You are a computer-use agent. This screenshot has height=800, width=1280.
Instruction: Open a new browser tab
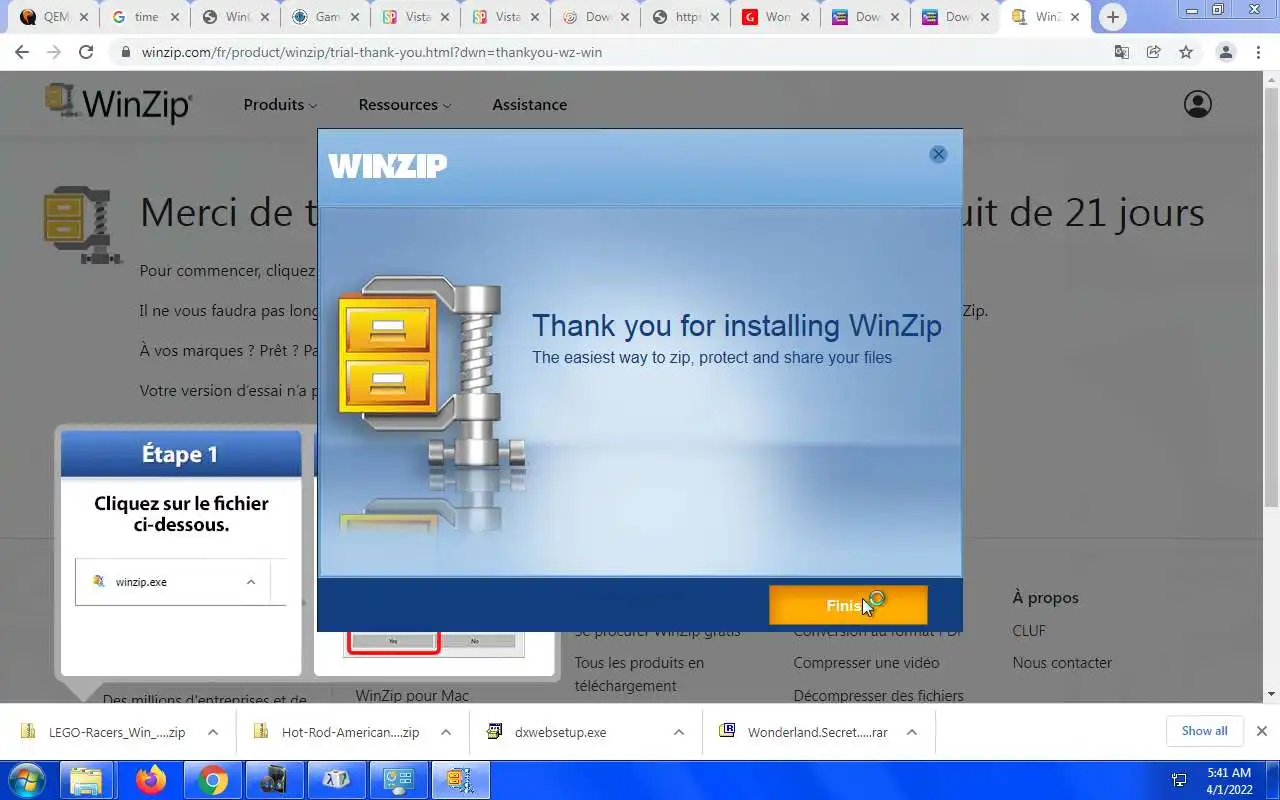(x=1112, y=17)
